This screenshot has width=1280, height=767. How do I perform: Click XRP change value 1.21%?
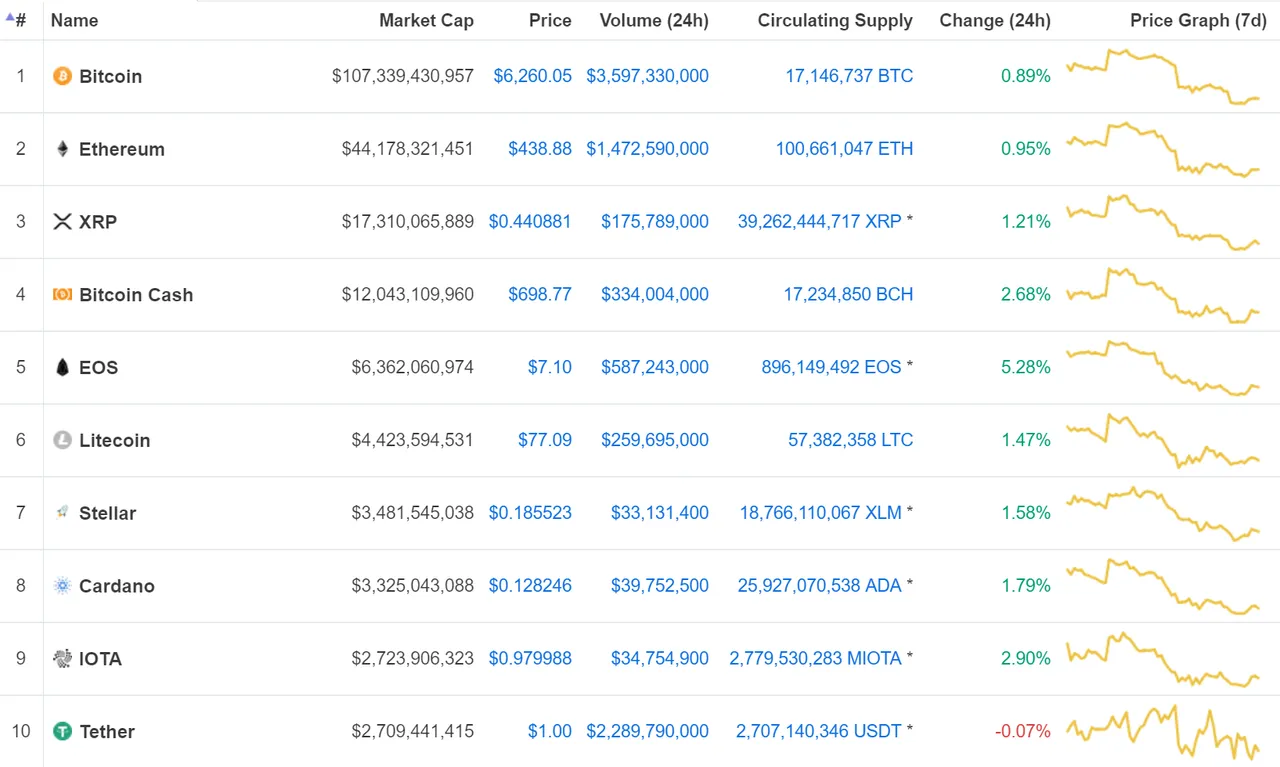tap(1026, 222)
